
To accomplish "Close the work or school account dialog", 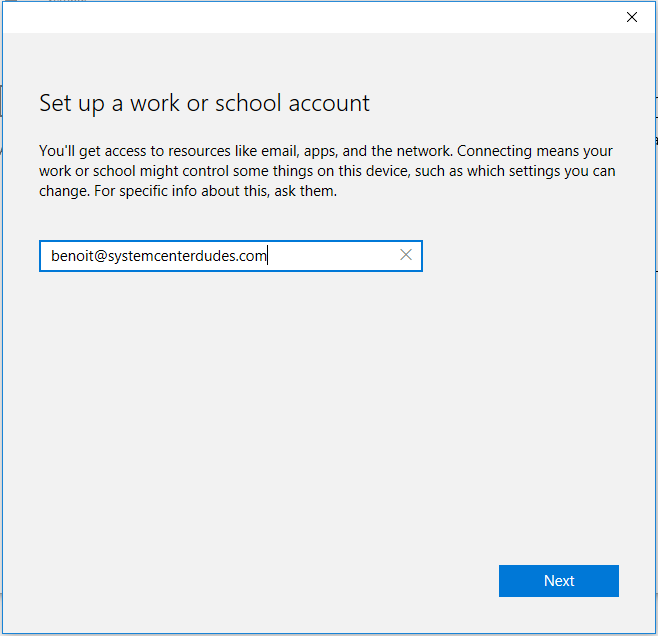I will 632,17.
